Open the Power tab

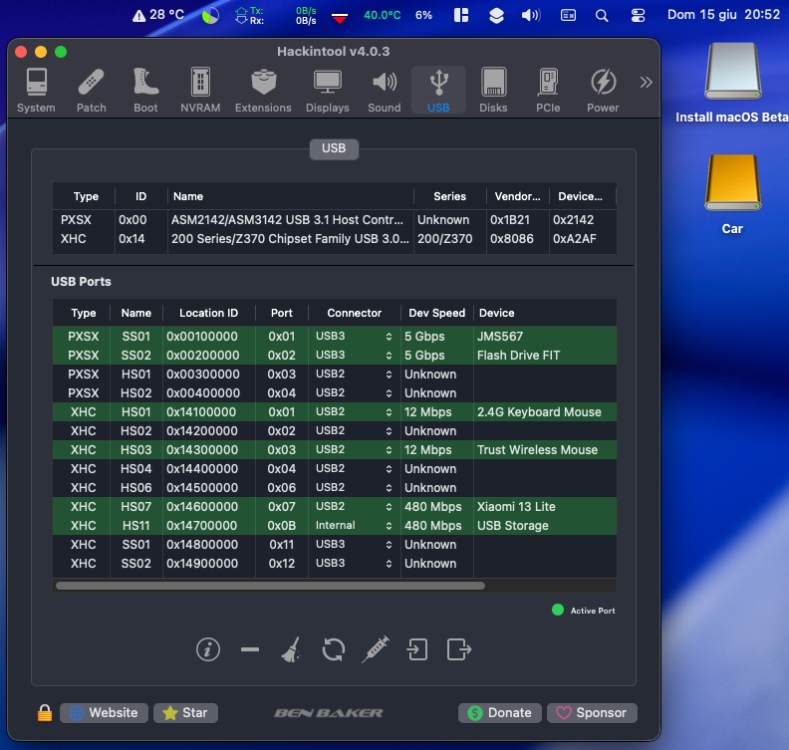[x=603, y=91]
